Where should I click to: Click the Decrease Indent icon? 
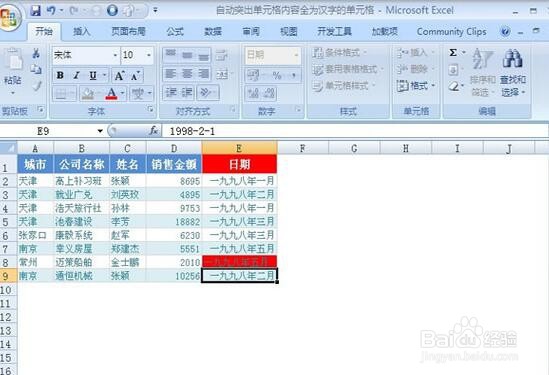171,93
